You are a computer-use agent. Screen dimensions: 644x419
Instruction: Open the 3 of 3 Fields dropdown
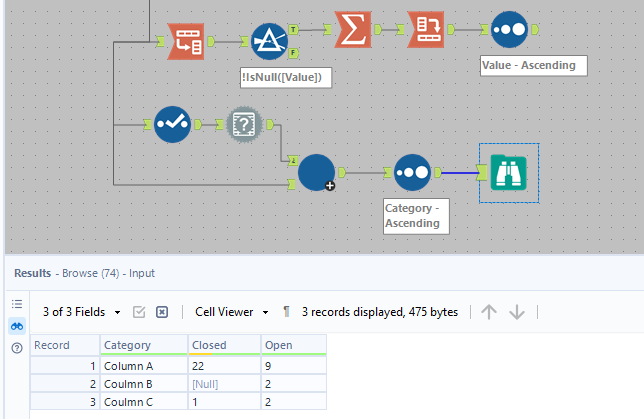tap(82, 312)
